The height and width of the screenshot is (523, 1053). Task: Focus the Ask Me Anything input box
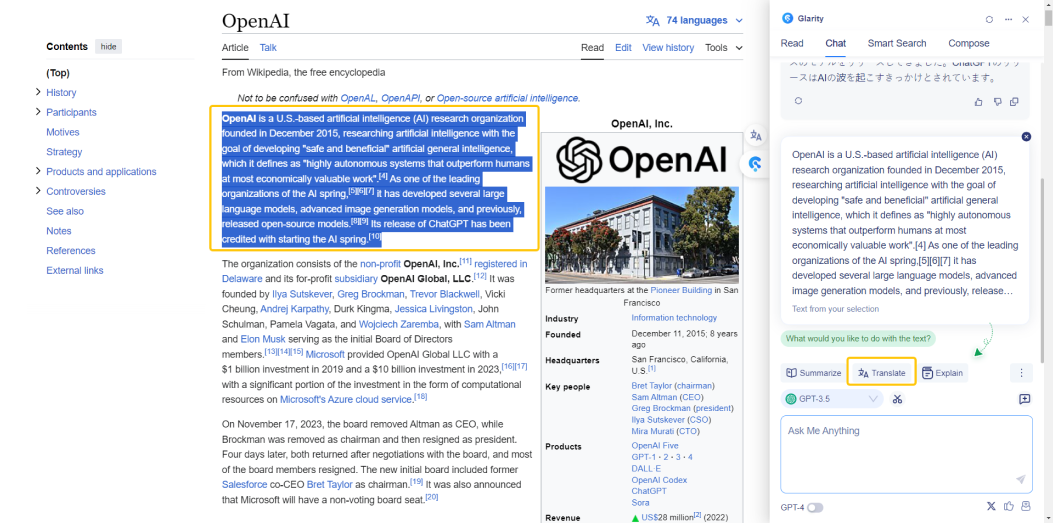pyautogui.click(x=906, y=455)
